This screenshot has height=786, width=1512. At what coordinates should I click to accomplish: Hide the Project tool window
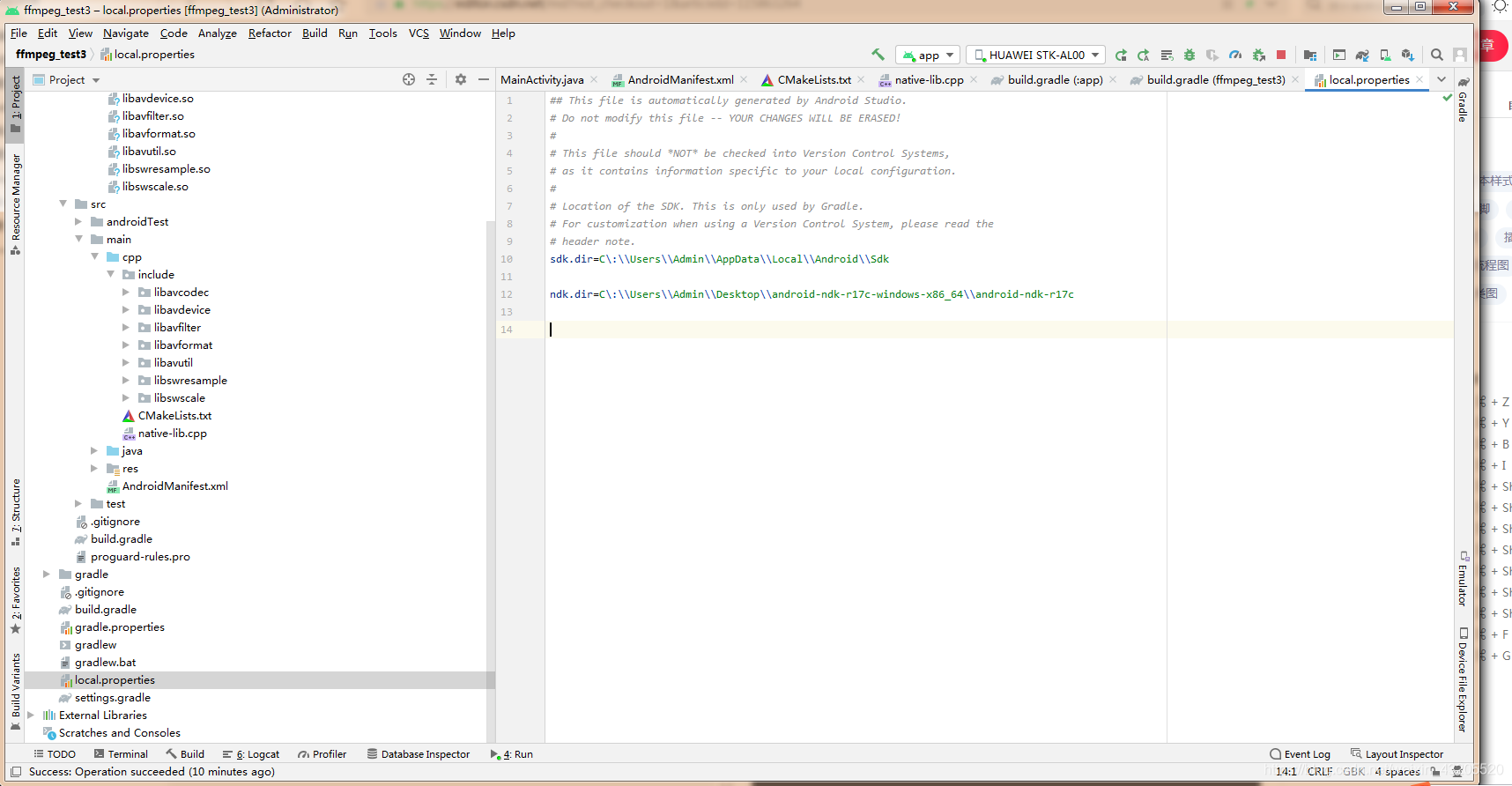pos(484,79)
